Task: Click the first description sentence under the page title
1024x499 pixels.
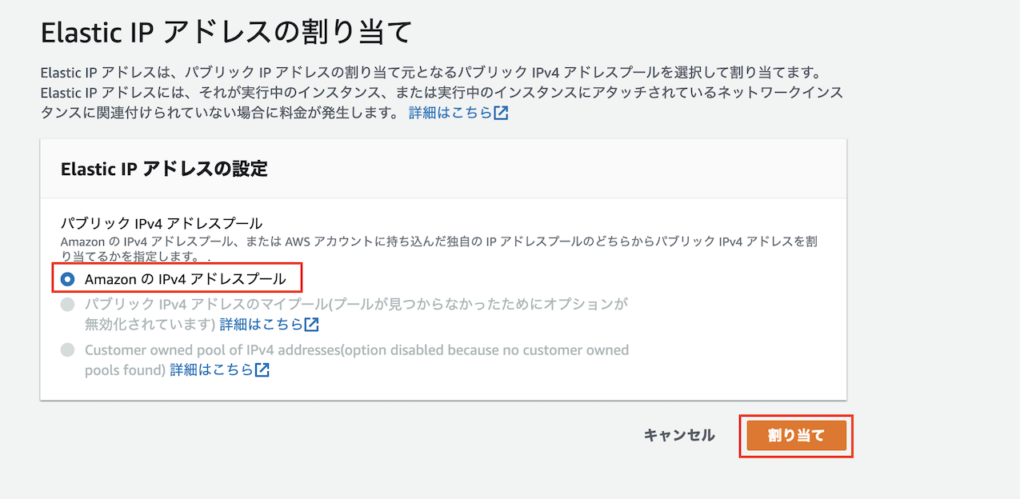Action: (430, 74)
